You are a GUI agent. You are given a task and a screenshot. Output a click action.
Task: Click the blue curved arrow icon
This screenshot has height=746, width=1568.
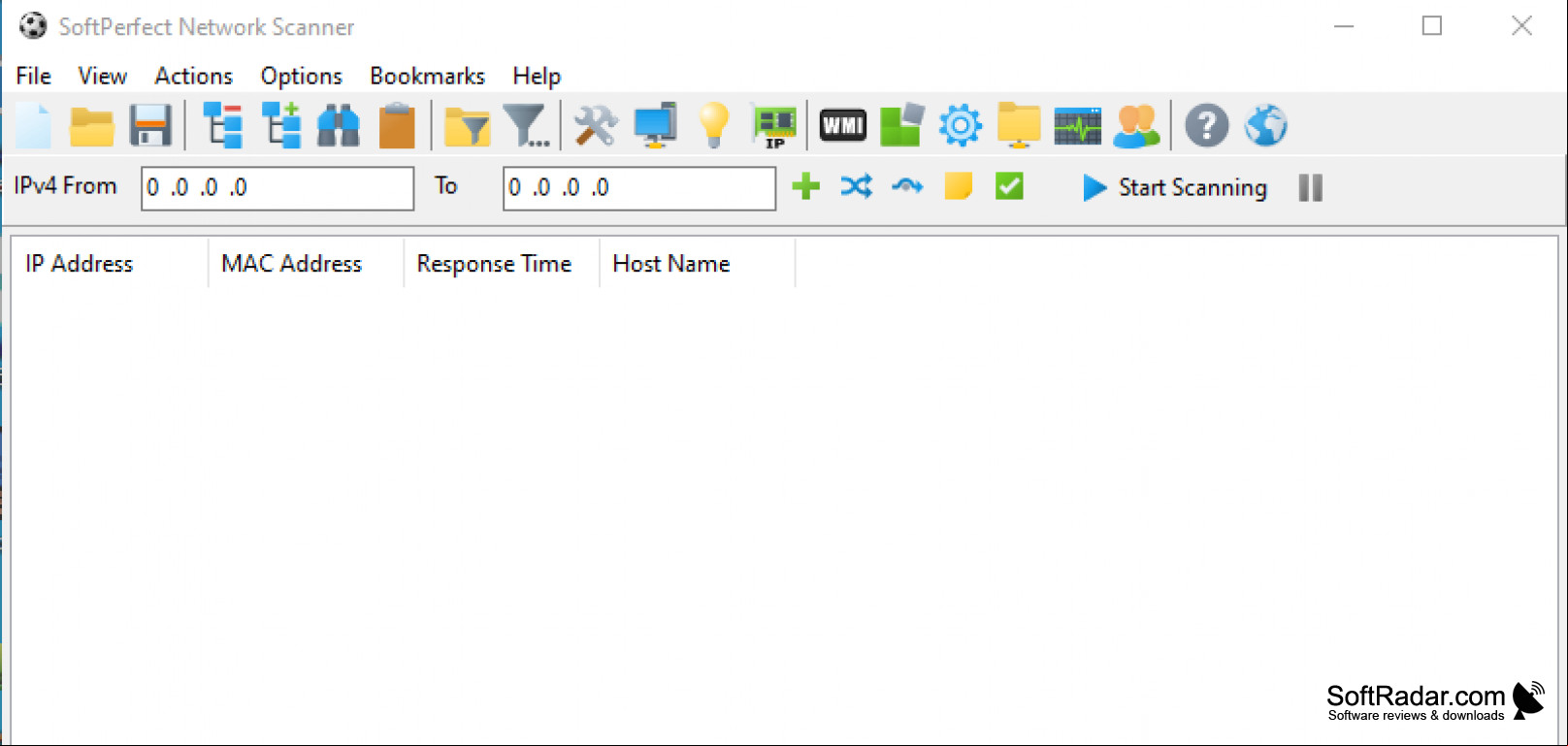(907, 186)
